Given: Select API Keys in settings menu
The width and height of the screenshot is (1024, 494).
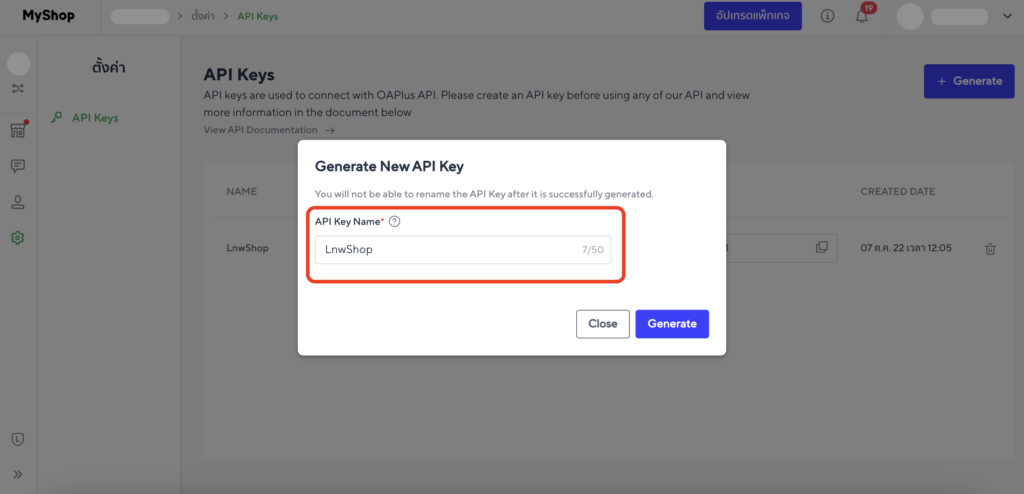Looking at the screenshot, I should click(x=95, y=118).
